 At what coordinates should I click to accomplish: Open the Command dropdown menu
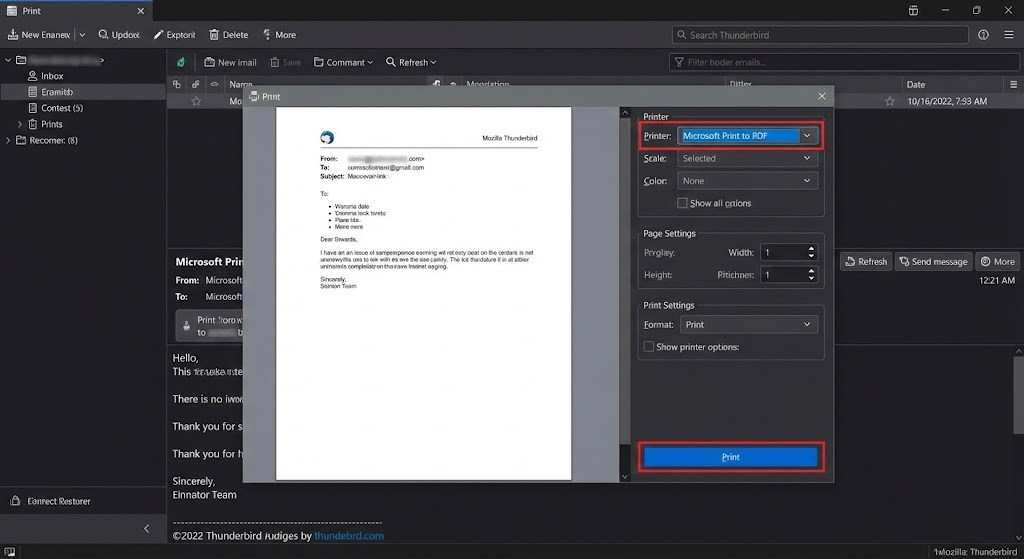pos(343,62)
